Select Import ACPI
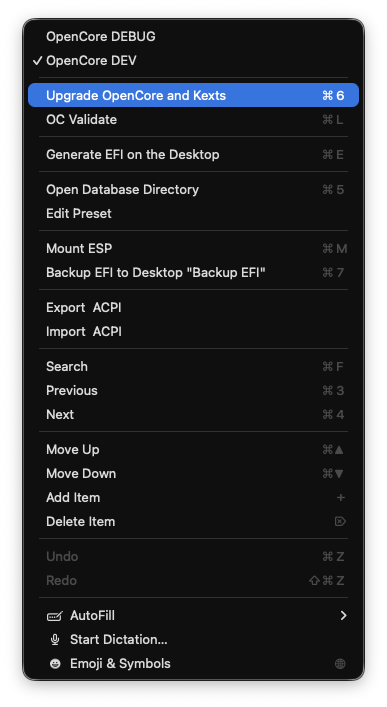 [194, 331]
